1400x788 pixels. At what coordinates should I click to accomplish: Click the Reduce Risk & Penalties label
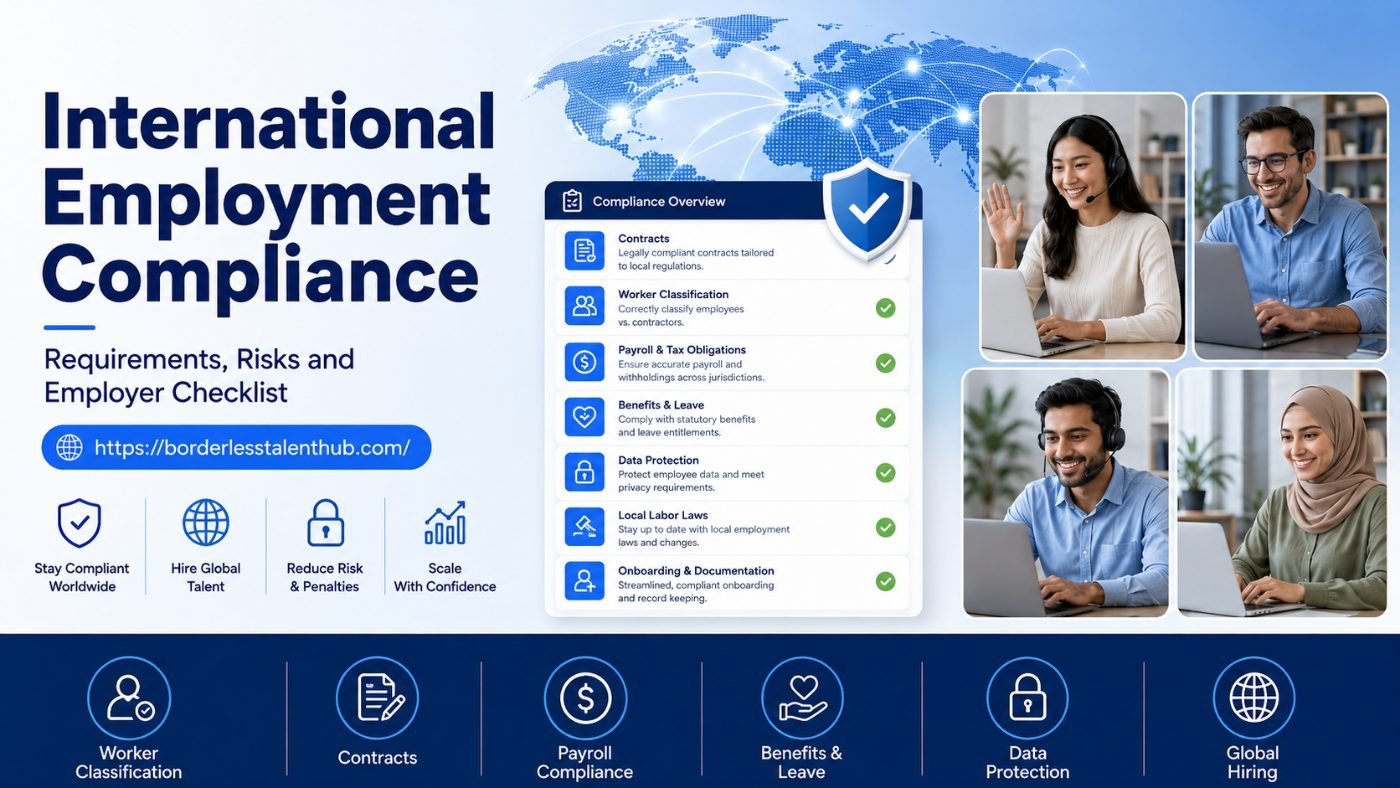(325, 577)
